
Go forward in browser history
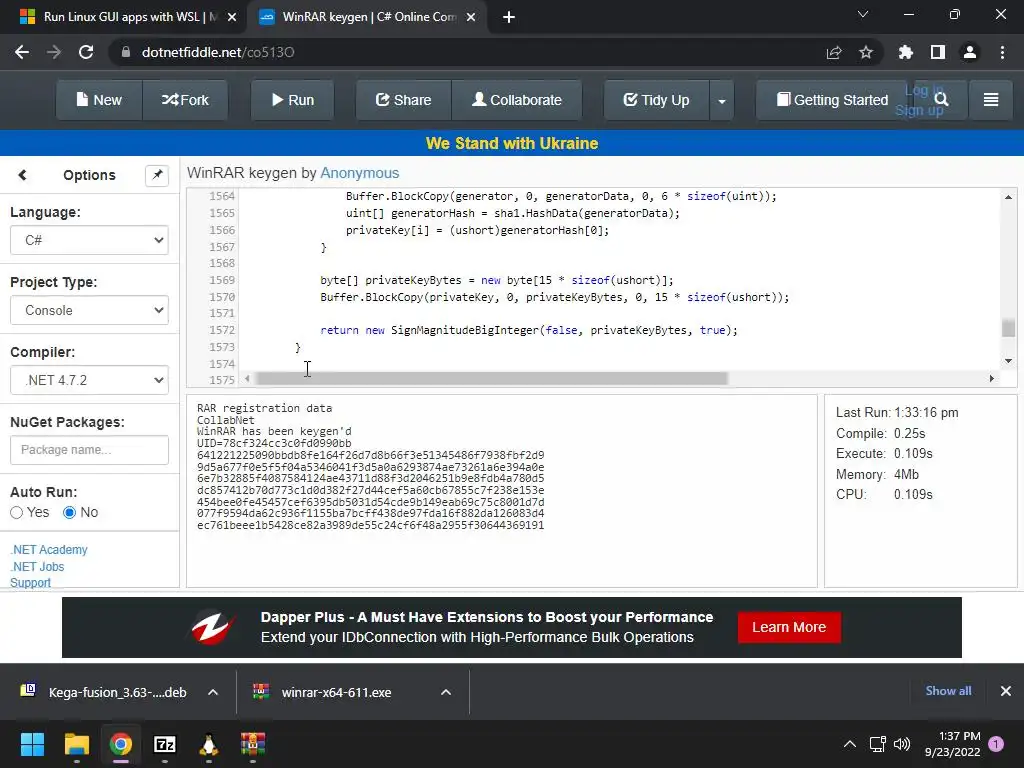tap(54, 52)
